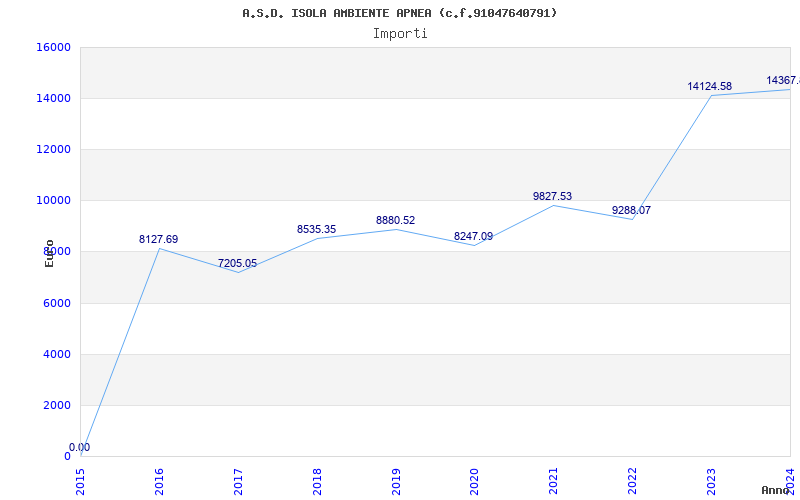Click the 16000 y-axis tick label

tap(53, 47)
